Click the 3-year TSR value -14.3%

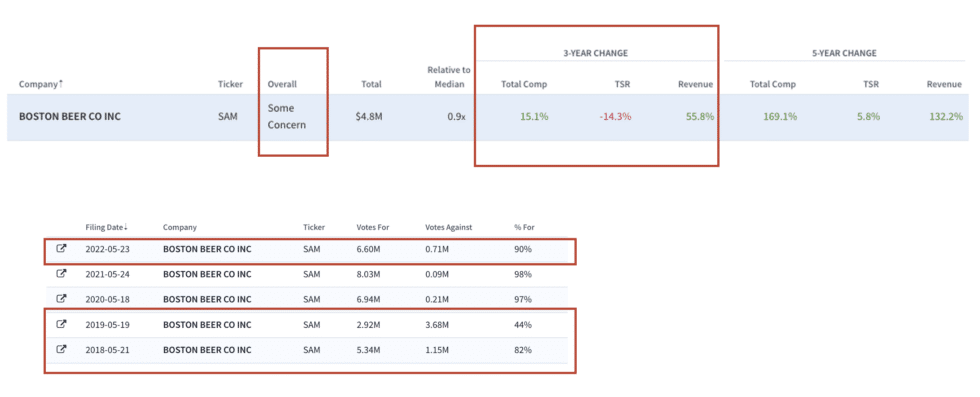coord(616,117)
